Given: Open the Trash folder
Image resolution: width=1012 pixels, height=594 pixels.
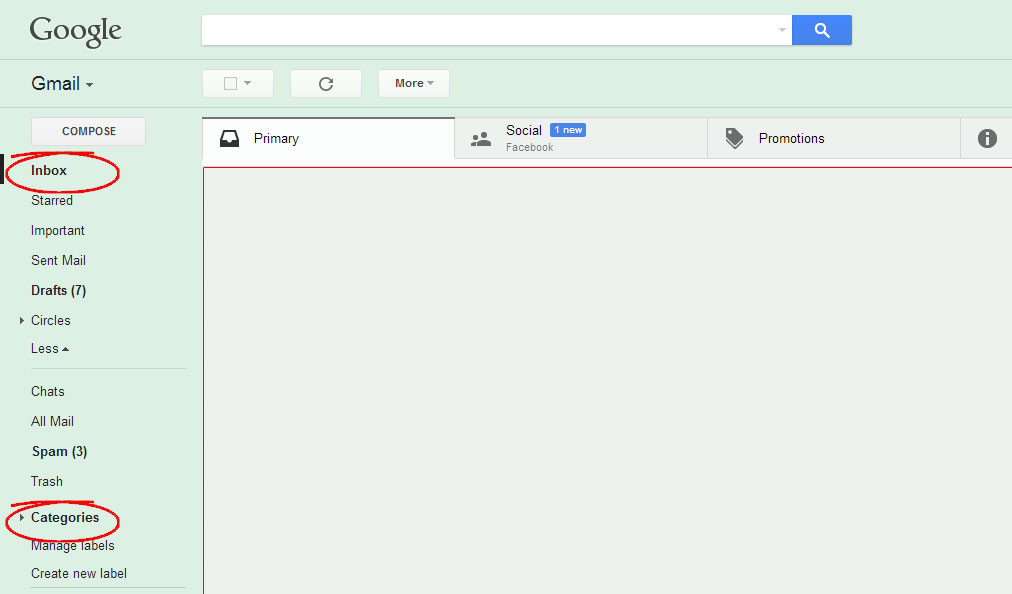Looking at the screenshot, I should 47,482.
